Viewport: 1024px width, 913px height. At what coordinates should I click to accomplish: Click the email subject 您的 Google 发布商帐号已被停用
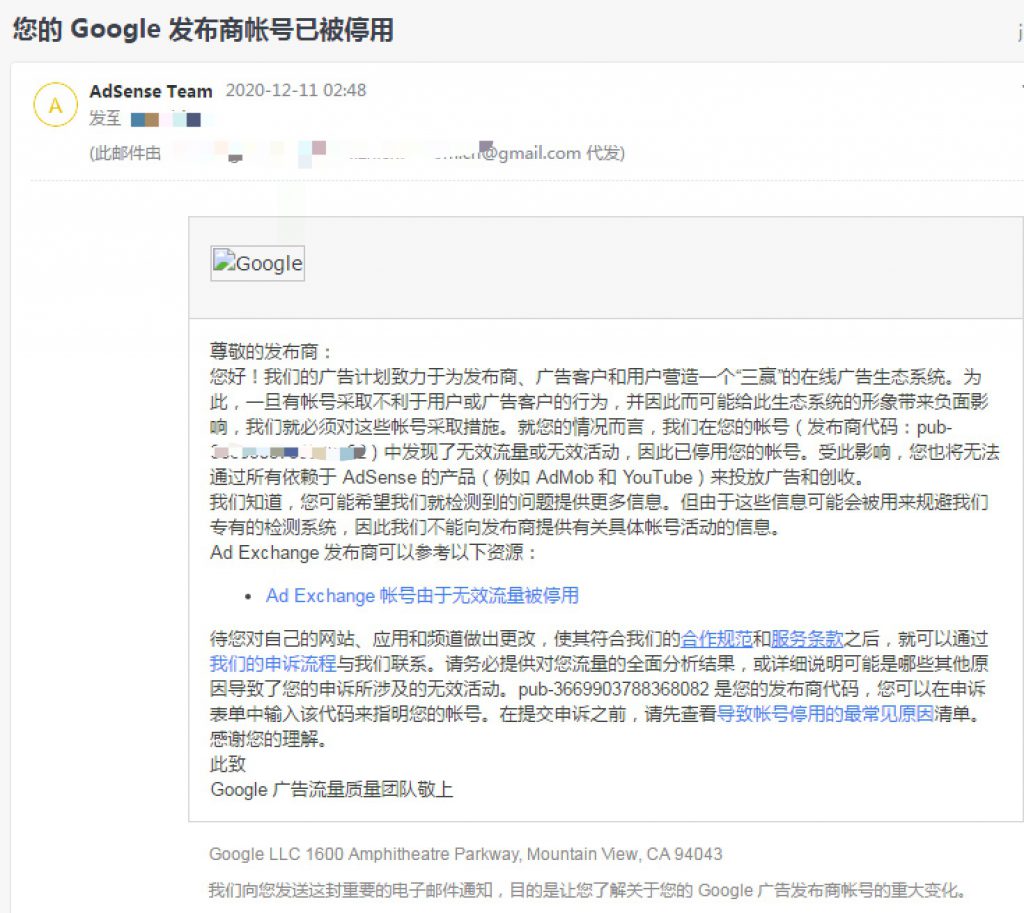tap(203, 30)
